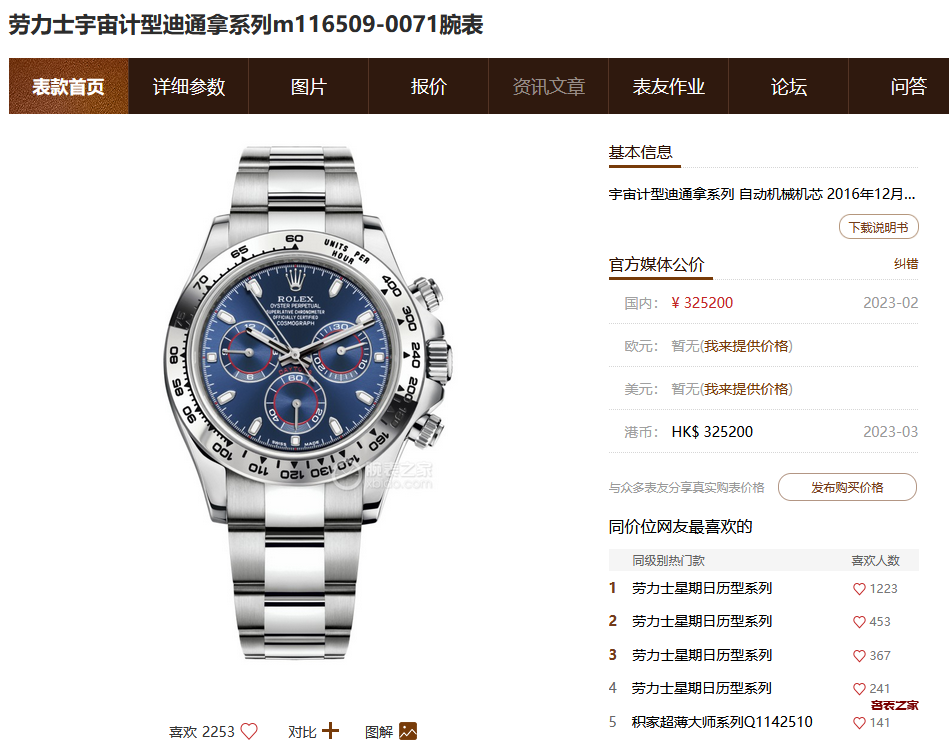
Task: Select the 表友作业 tab
Action: [669, 87]
